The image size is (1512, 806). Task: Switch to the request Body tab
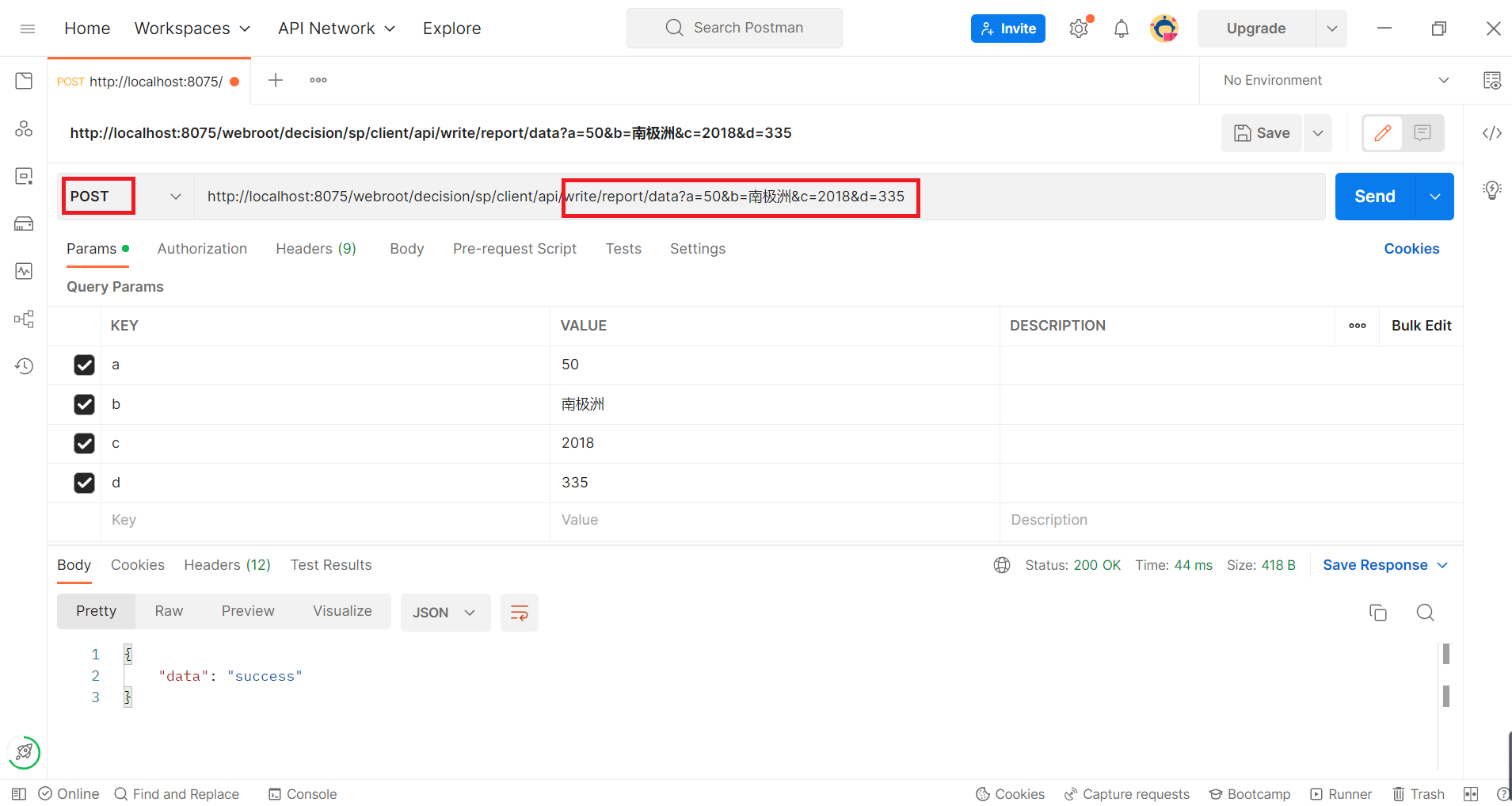coord(407,249)
